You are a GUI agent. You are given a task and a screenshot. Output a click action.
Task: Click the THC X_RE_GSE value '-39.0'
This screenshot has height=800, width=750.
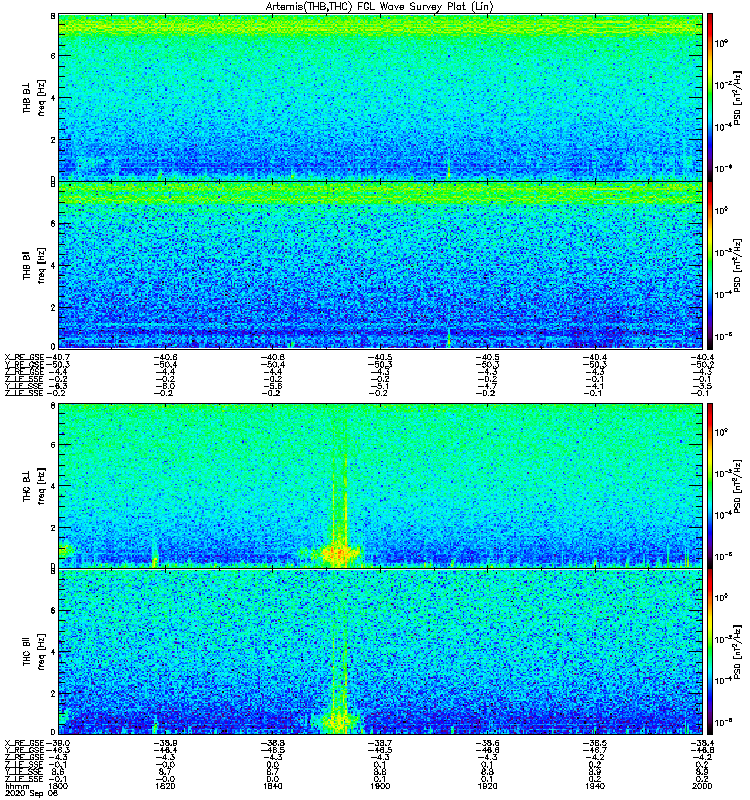[x=58, y=743]
